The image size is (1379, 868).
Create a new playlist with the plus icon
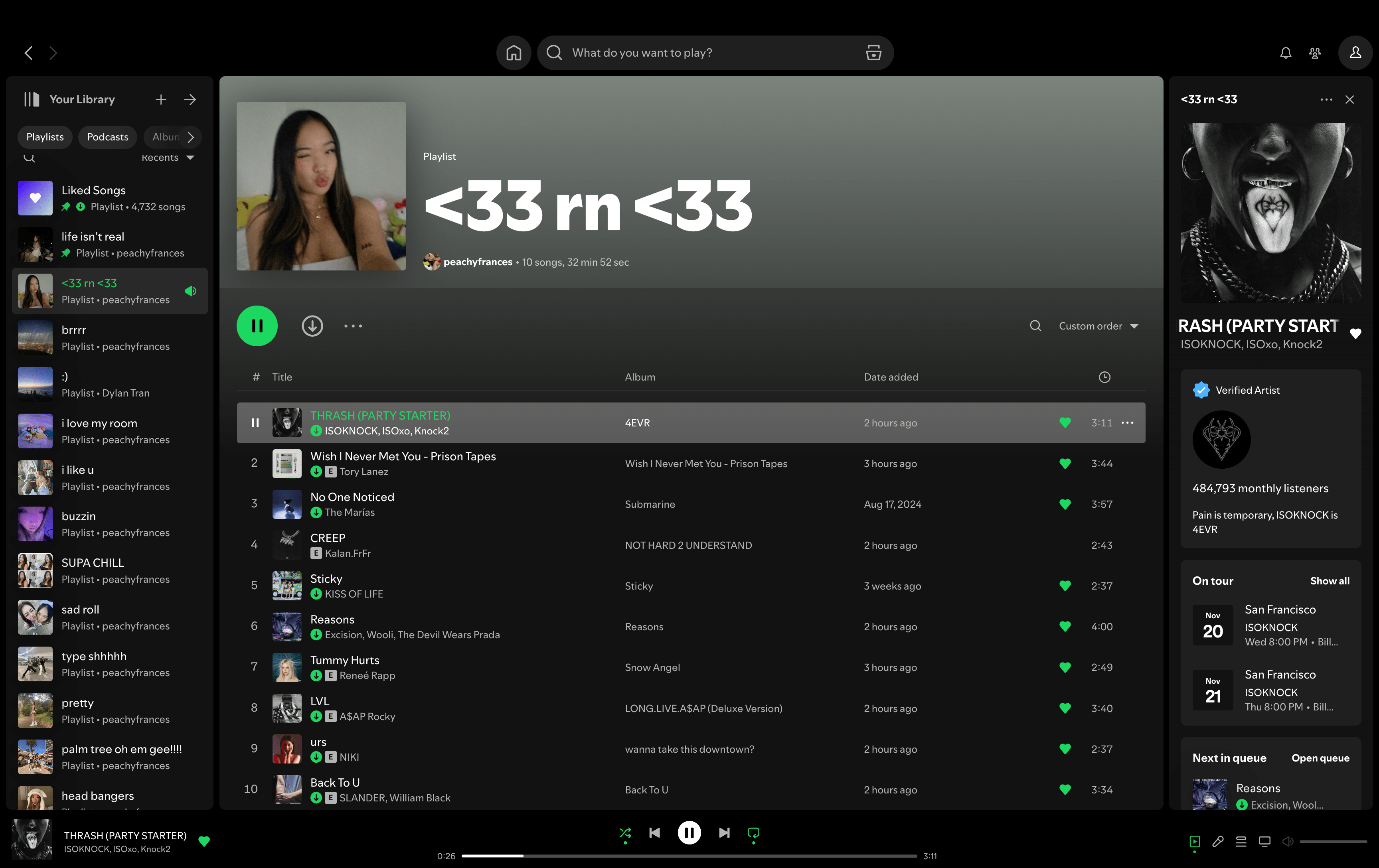[161, 100]
